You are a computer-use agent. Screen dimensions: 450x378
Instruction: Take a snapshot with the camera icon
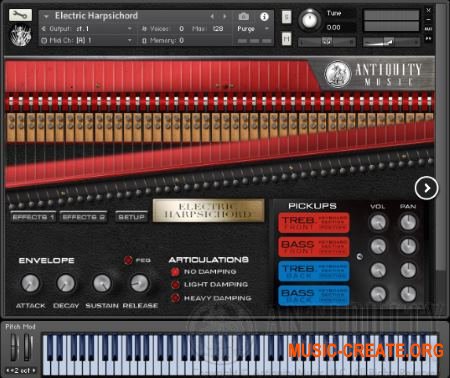(244, 16)
